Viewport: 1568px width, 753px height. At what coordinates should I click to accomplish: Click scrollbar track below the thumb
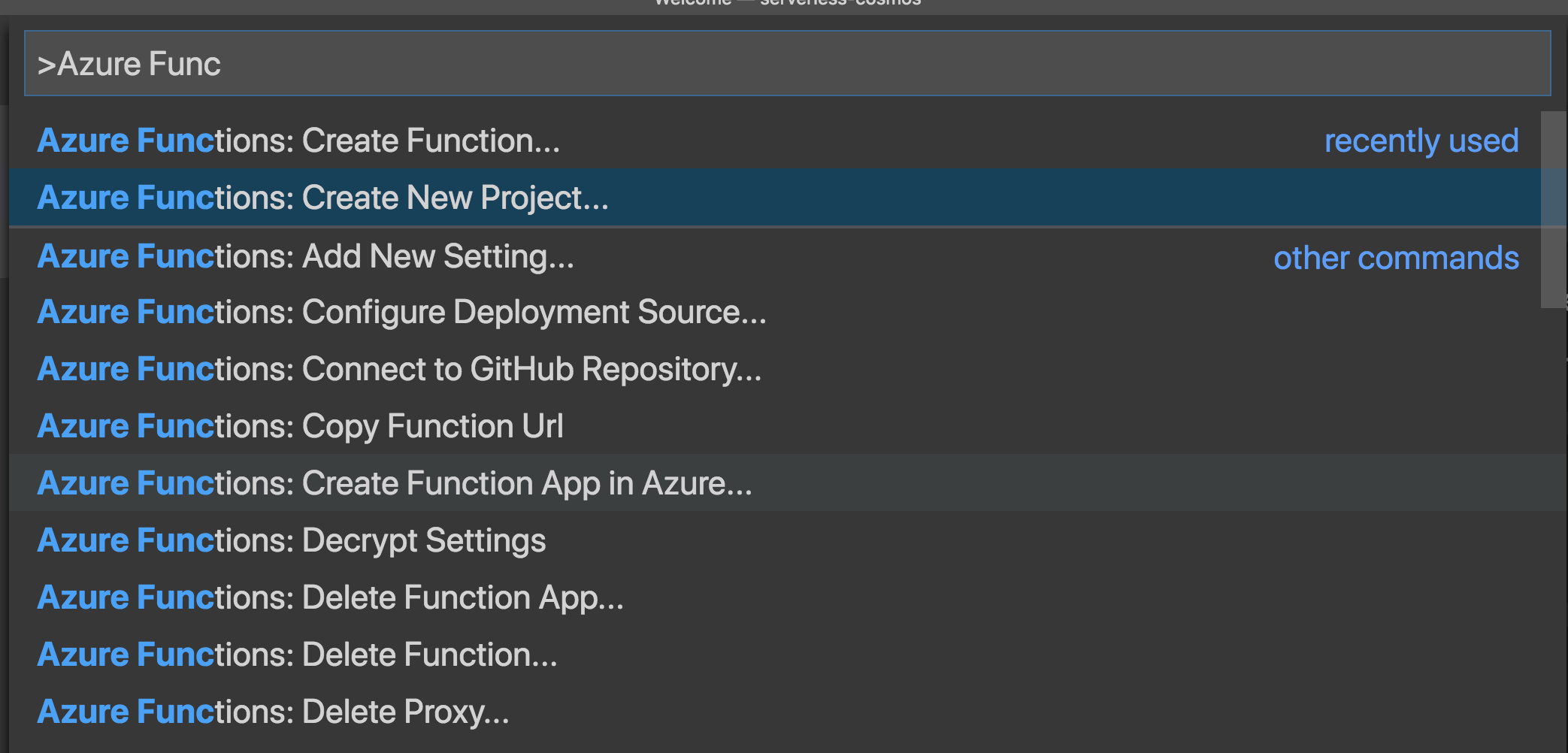(x=1553, y=526)
